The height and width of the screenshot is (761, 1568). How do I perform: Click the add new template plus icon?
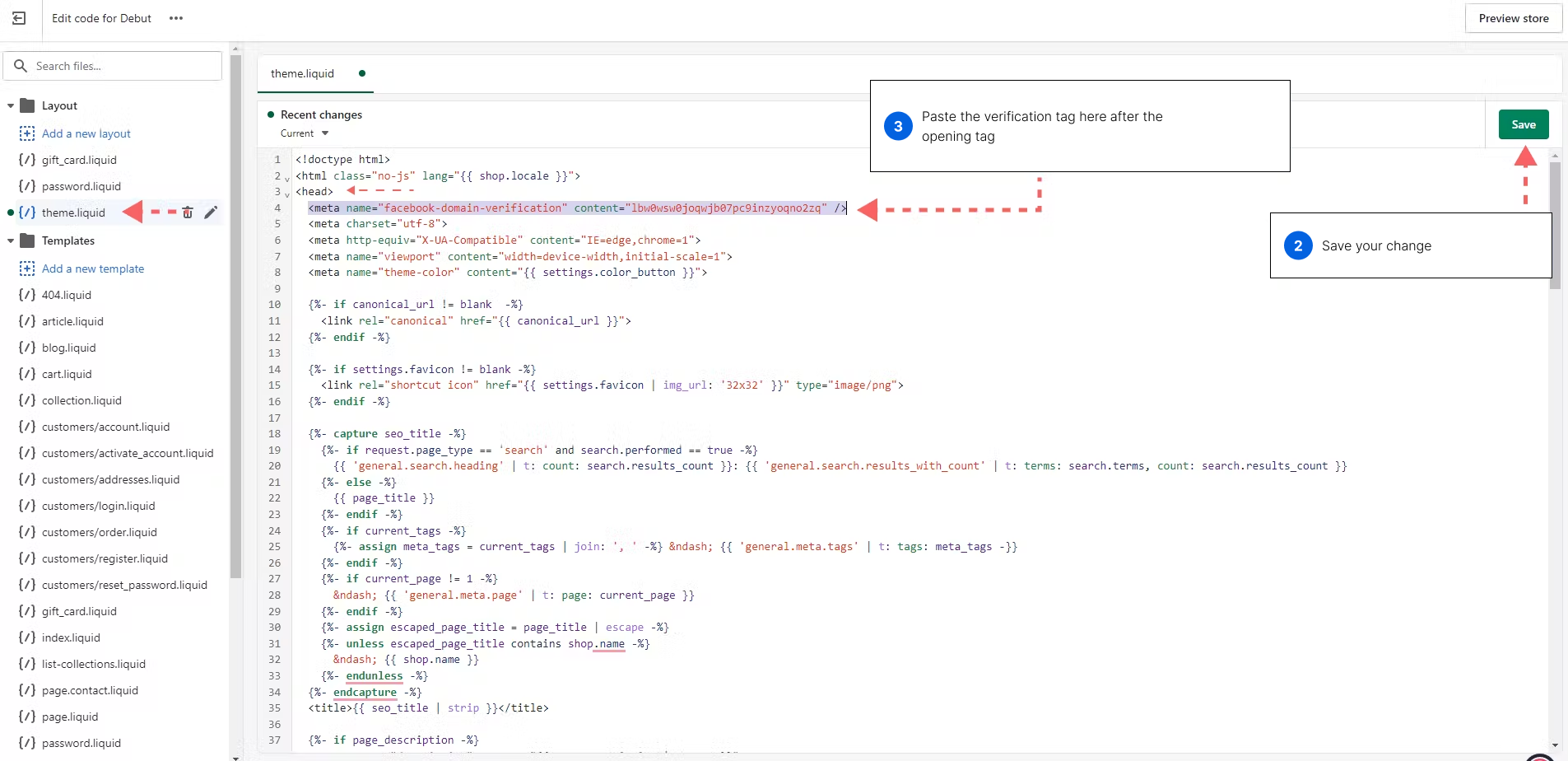tap(27, 268)
